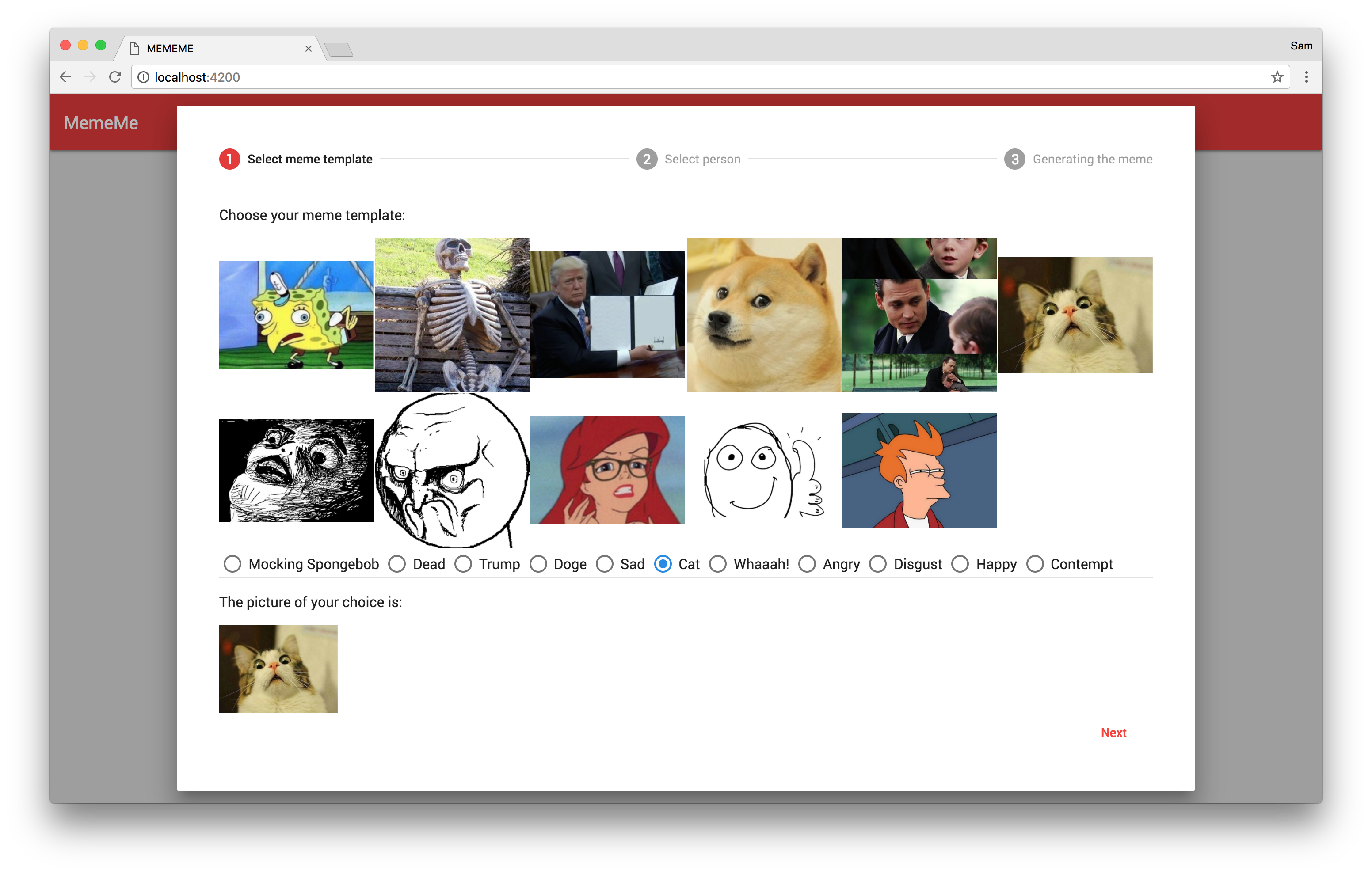Click the Futurama Fry meme thumbnail
1372x874 pixels.
919,470
